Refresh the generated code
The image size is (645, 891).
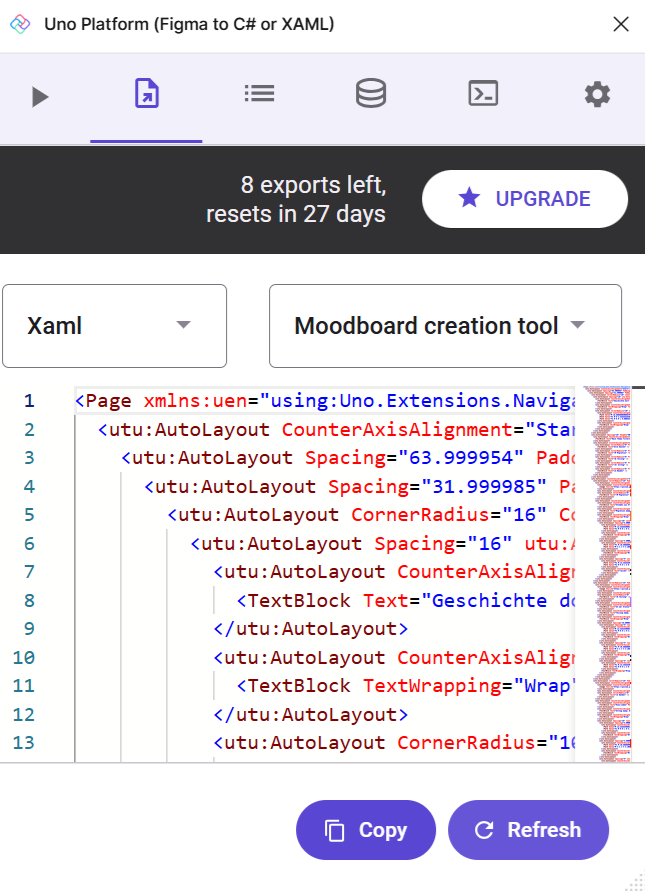coord(529,830)
